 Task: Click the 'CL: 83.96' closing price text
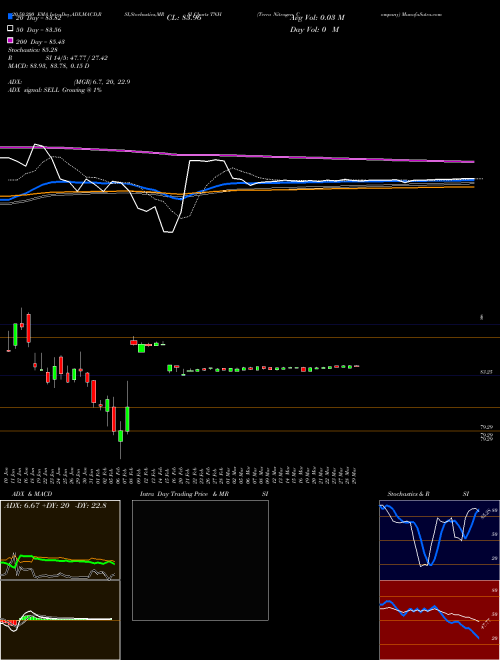pos(184,18)
